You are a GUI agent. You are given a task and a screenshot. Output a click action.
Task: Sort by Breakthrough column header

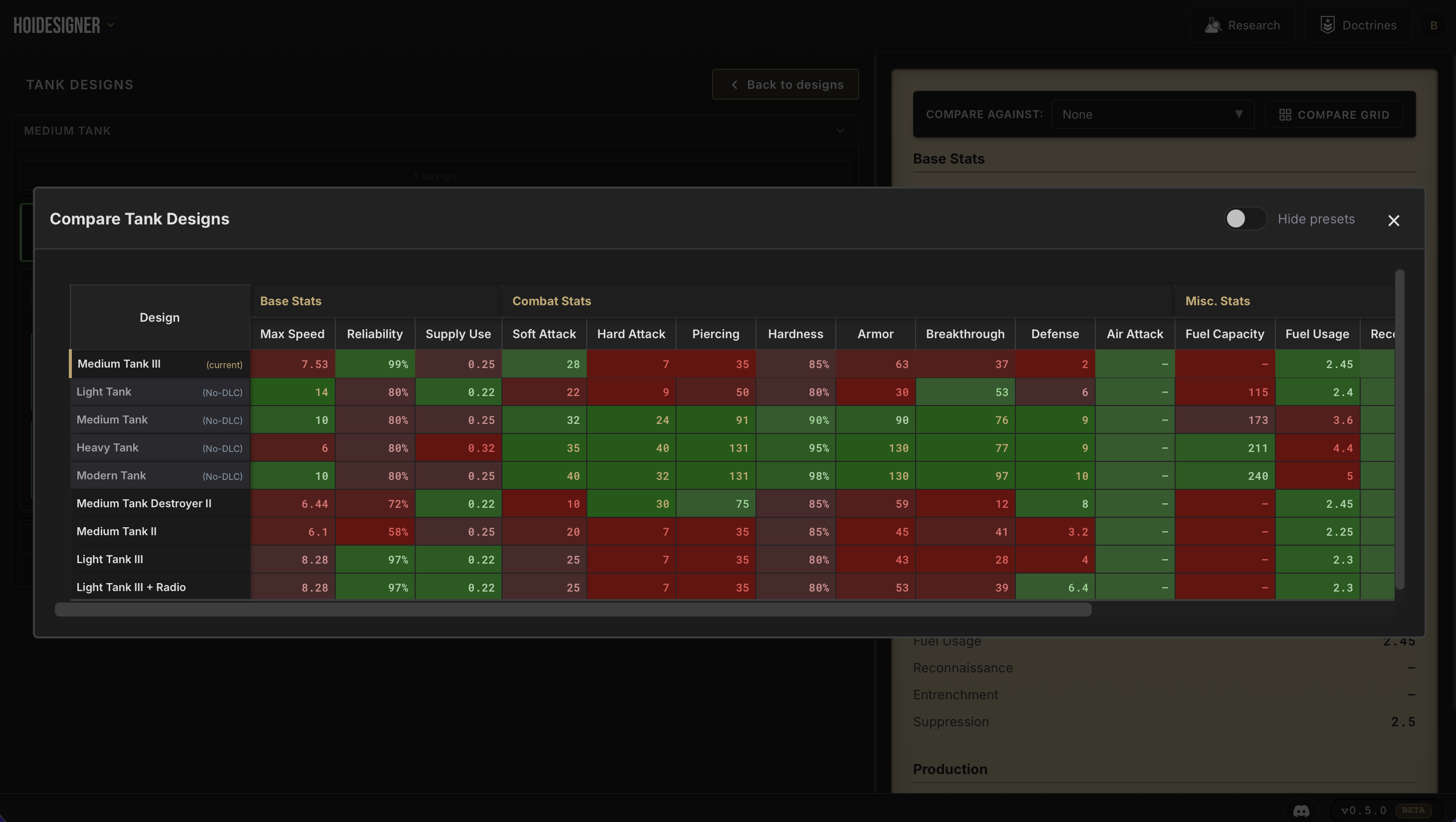coord(965,334)
